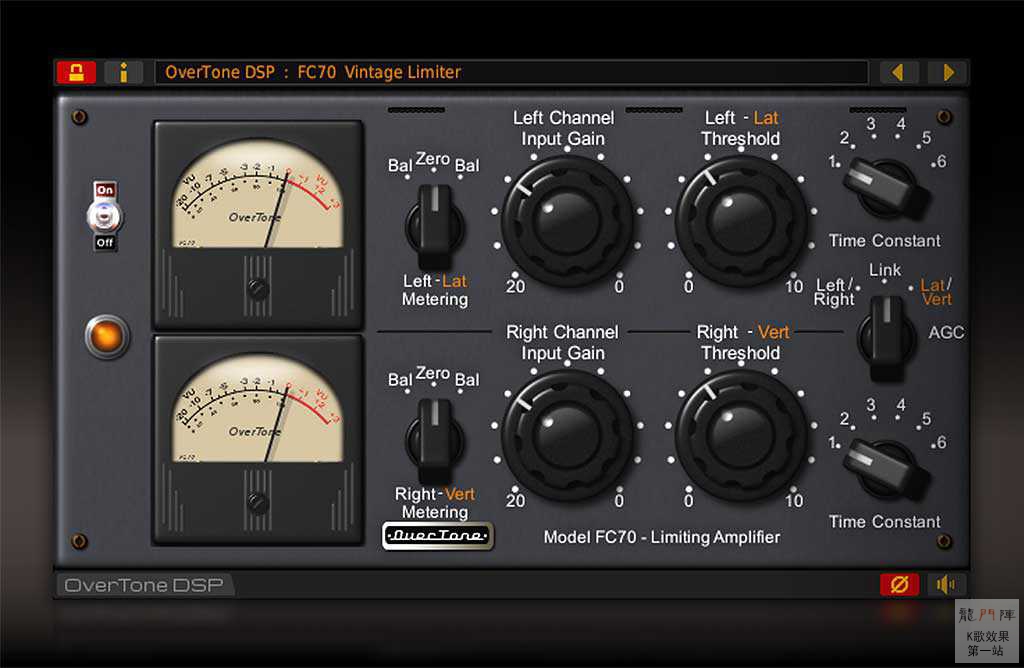
Task: Switch the Right-Vert Metering selector
Action: pyautogui.click(x=434, y=441)
